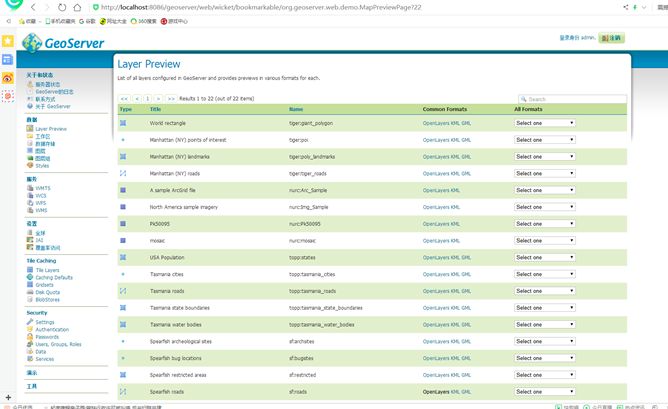
Task: Go back with the browser back arrow
Action: click(x=33, y=7)
